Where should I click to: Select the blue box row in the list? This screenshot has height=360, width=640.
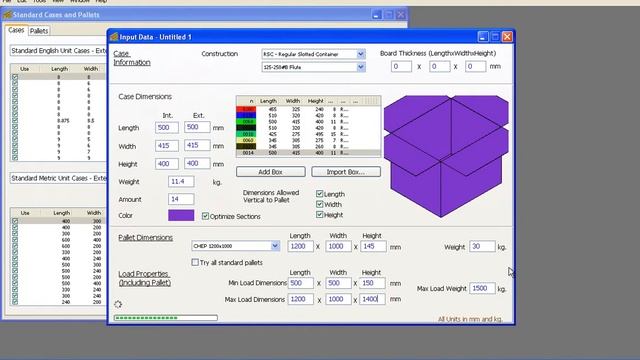click(309, 116)
